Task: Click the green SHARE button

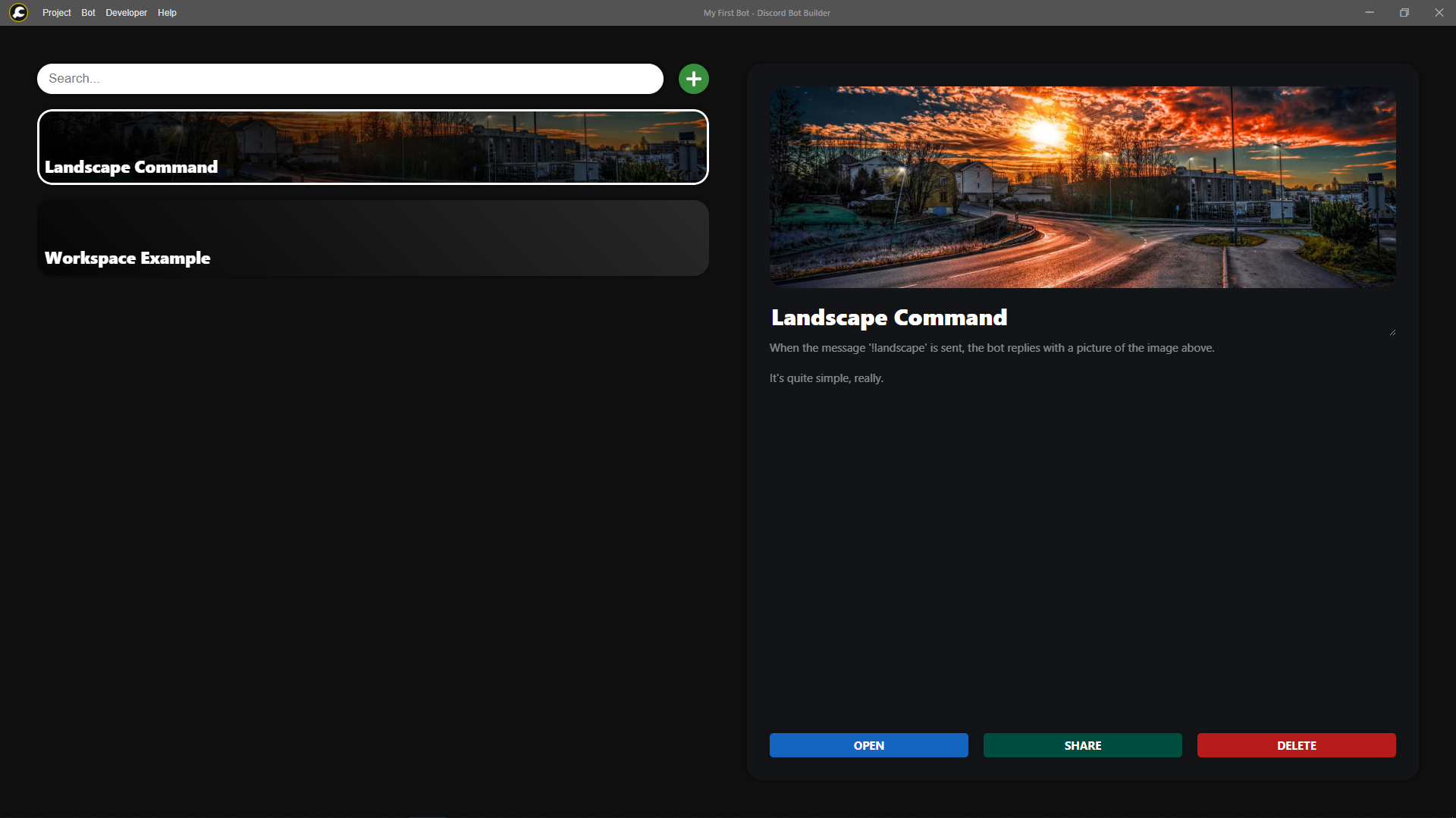Action: tap(1083, 745)
